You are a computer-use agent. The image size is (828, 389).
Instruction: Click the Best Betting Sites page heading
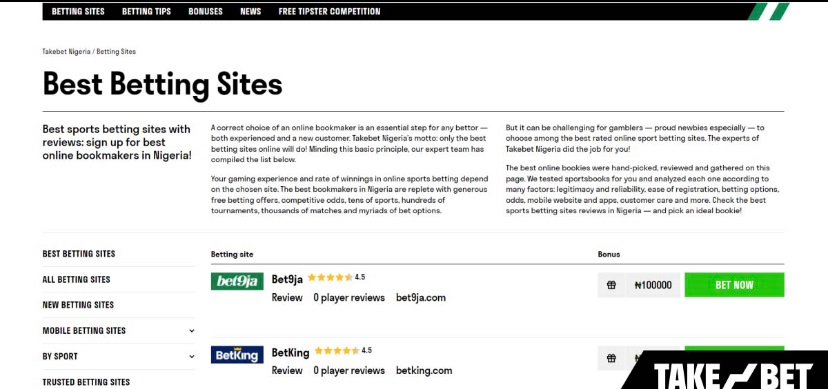[x=163, y=84]
